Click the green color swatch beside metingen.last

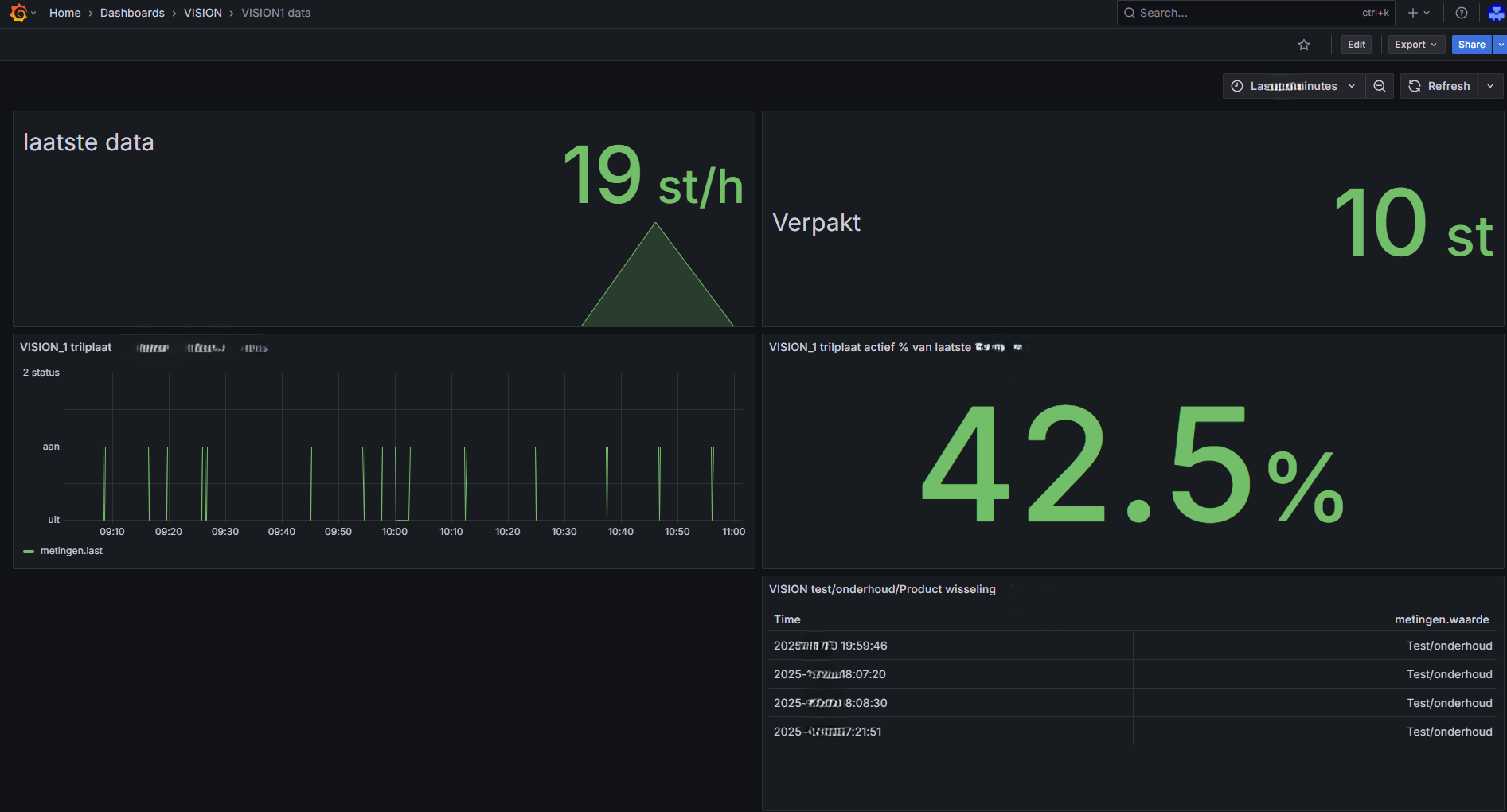[29, 551]
